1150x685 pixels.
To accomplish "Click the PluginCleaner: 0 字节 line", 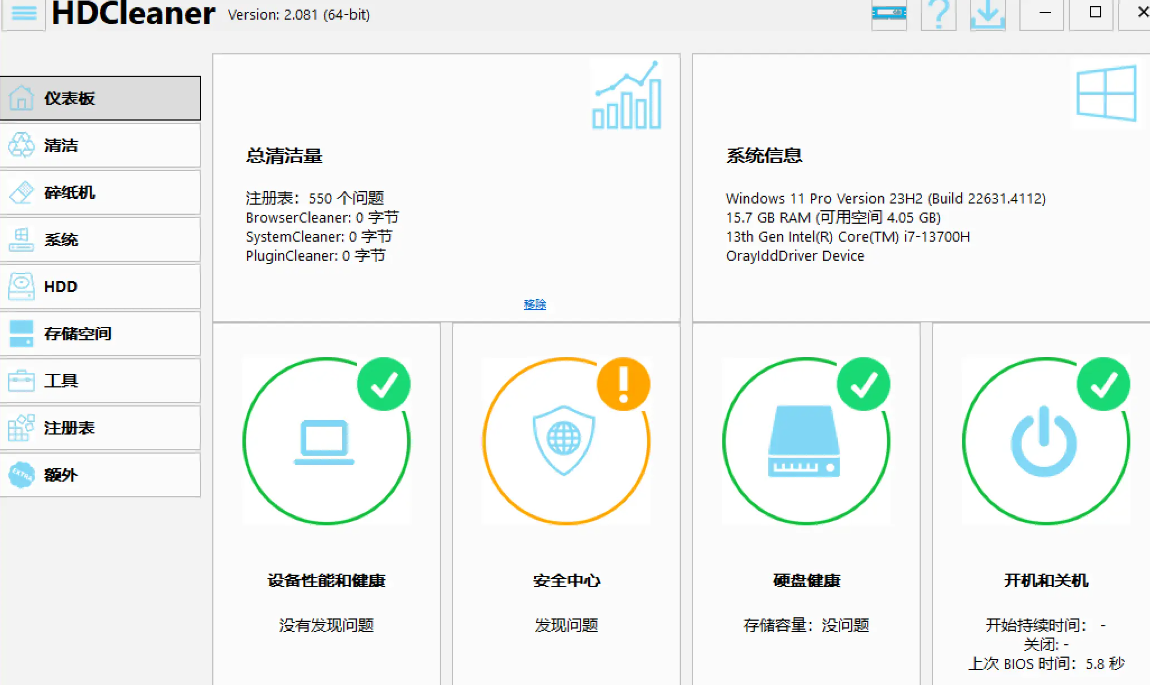I will (x=315, y=256).
